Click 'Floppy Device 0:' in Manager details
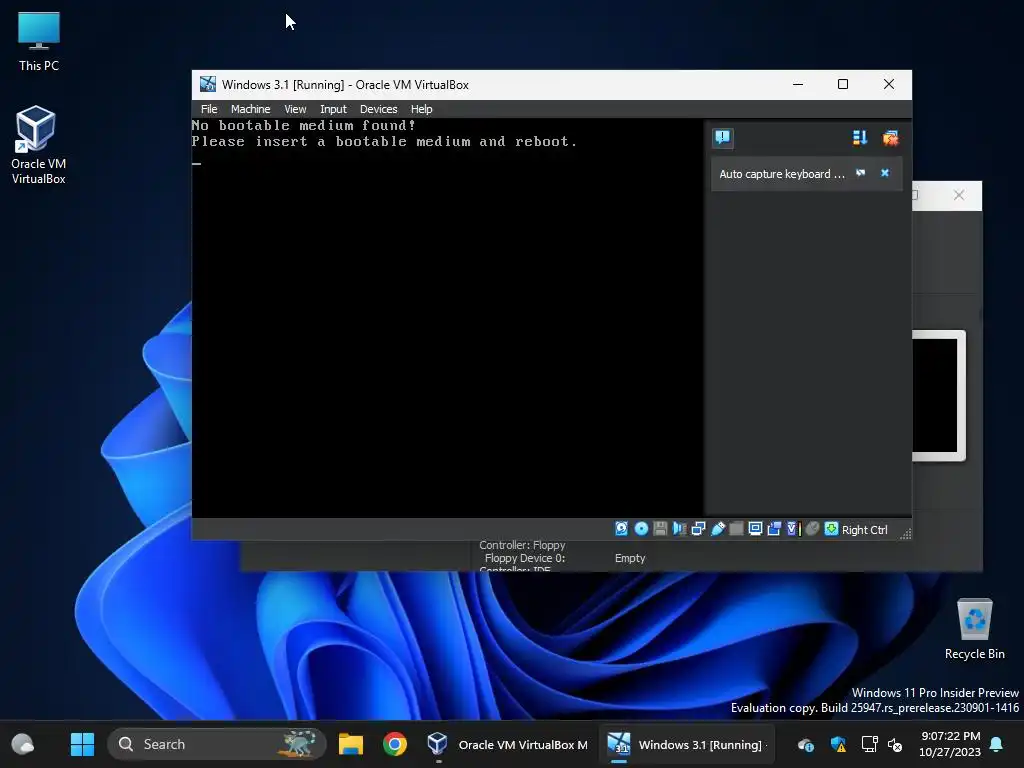 point(524,558)
